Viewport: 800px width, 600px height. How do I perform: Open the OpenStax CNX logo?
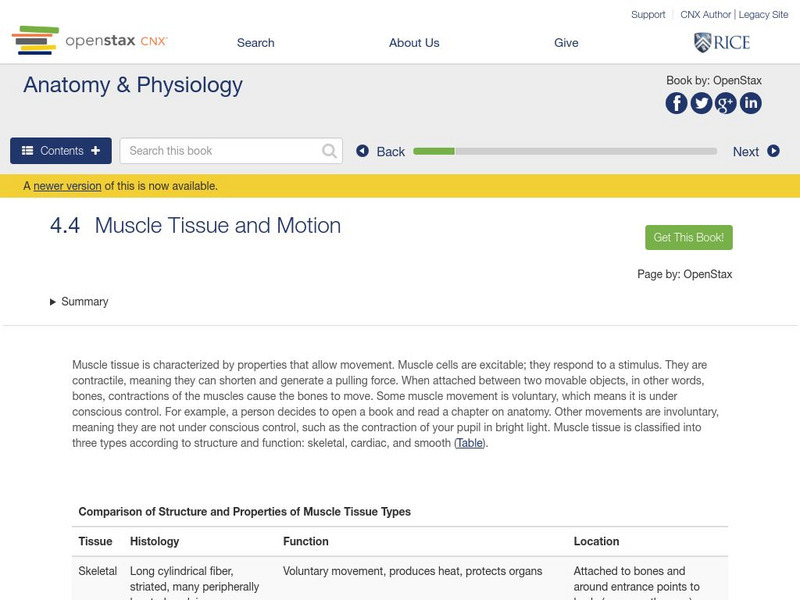click(90, 41)
